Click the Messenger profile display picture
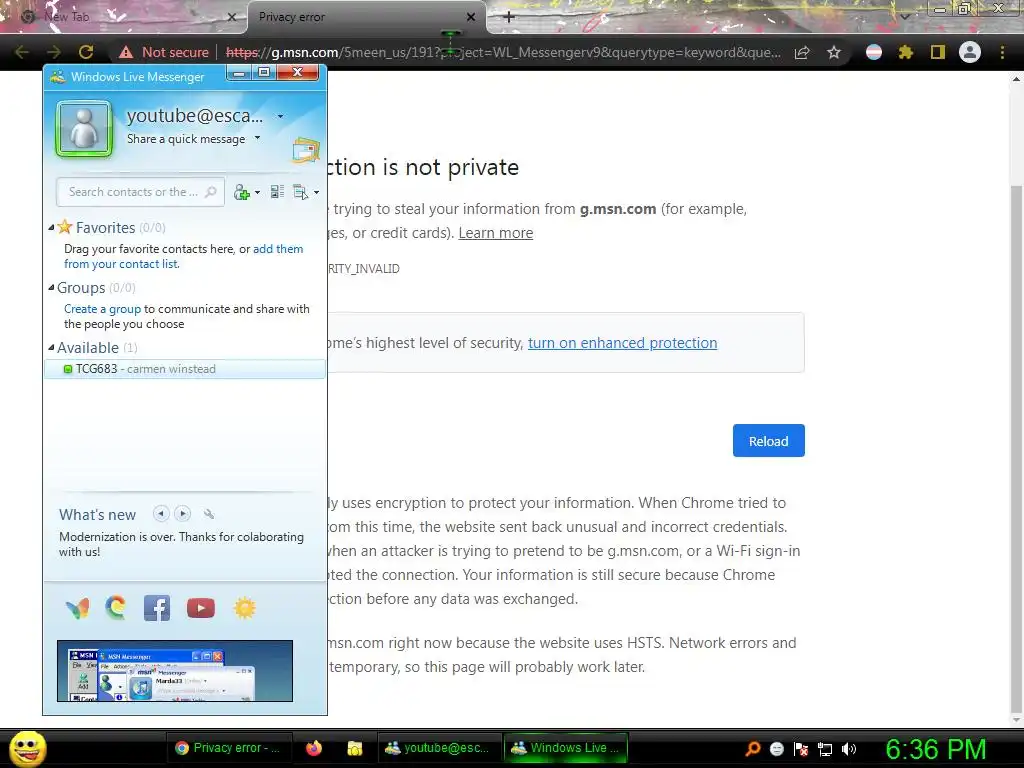Viewport: 1024px width, 768px height. coord(84,129)
